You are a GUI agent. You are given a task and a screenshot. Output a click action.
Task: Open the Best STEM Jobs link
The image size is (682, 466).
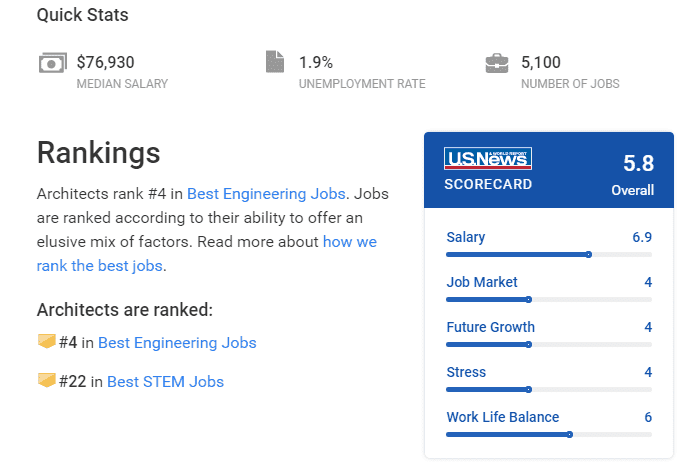tap(165, 382)
